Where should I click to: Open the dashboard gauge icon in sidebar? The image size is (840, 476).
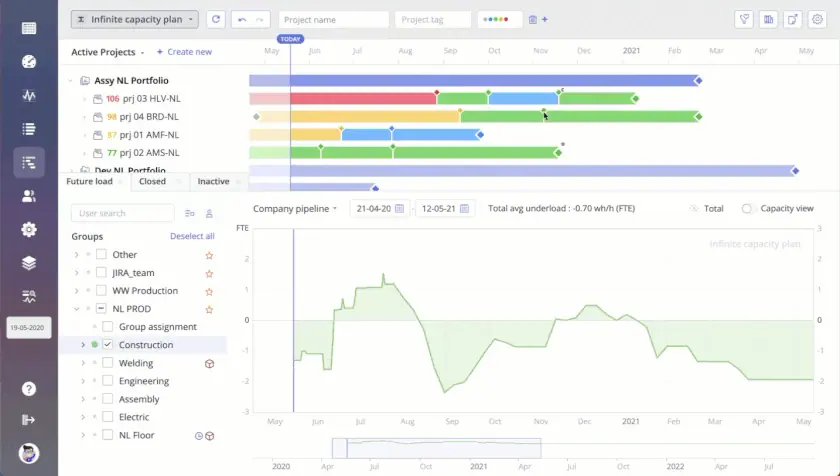[x=28, y=62]
